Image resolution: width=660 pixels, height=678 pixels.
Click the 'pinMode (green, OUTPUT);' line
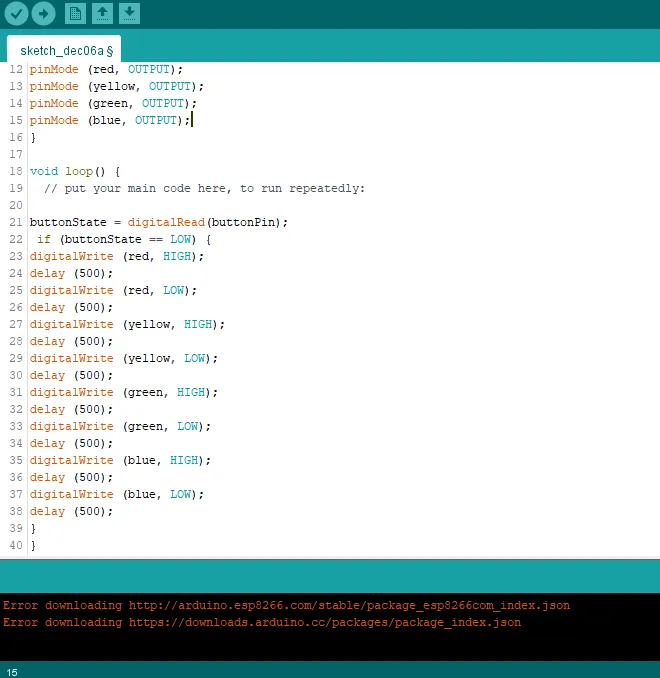click(x=113, y=103)
